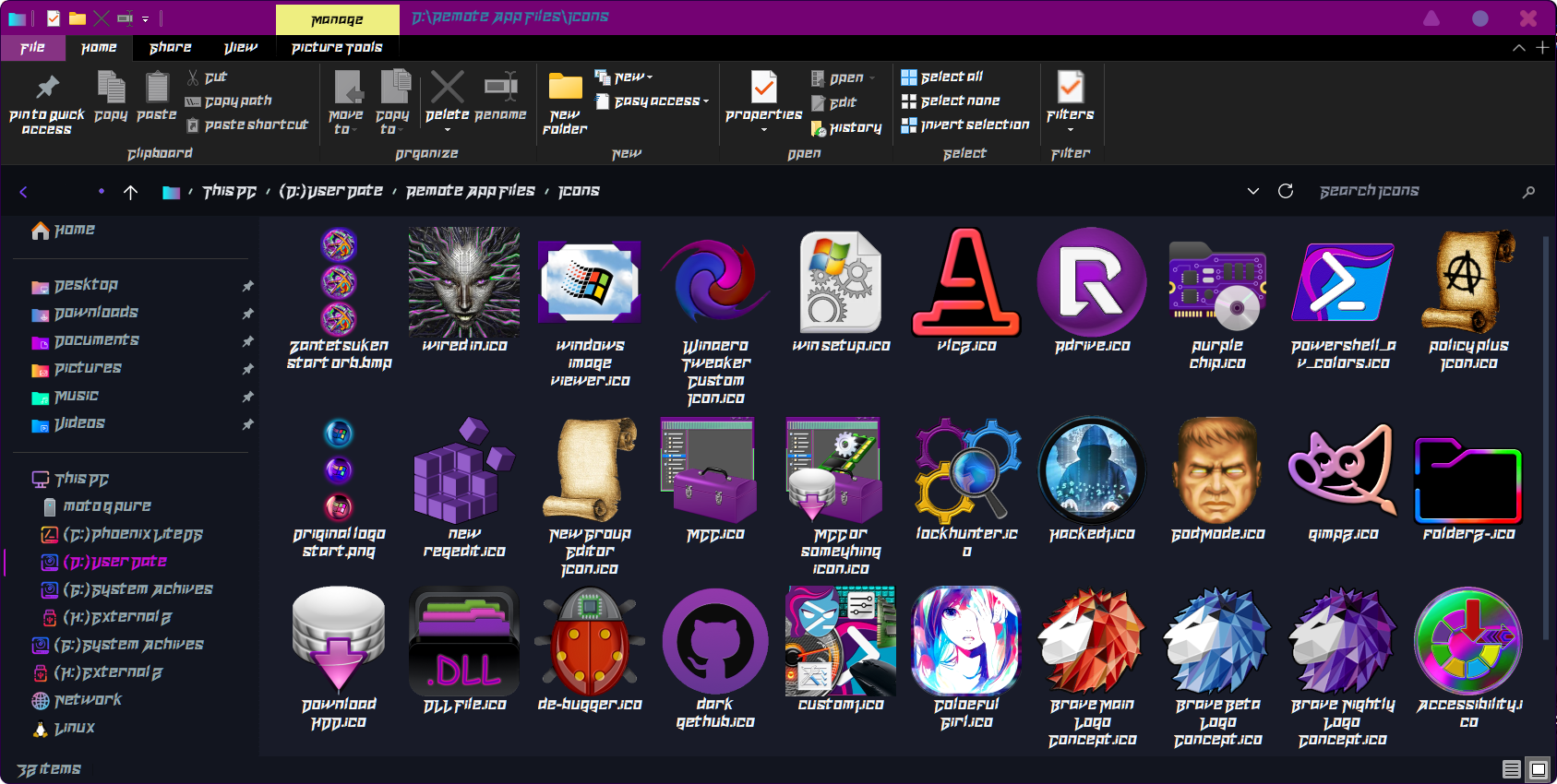Click Pin to Quick access in ribbon
This screenshot has width=1557, height=784.
click(46, 104)
